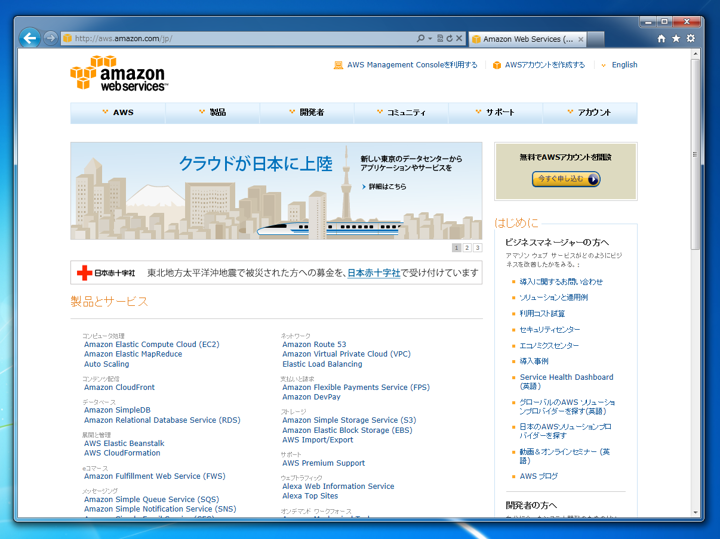Screen dimensions: 720x539
Task: Click the address bar URL field
Action: click(239, 39)
